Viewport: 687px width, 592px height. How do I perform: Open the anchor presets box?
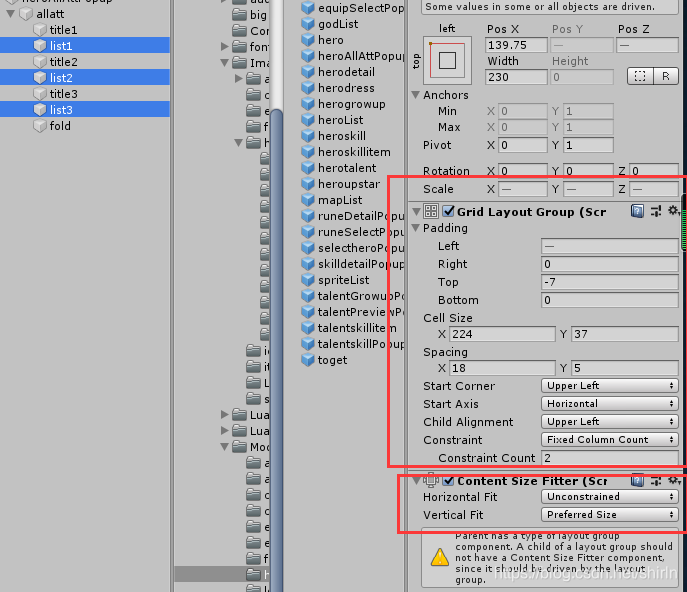(x=447, y=60)
